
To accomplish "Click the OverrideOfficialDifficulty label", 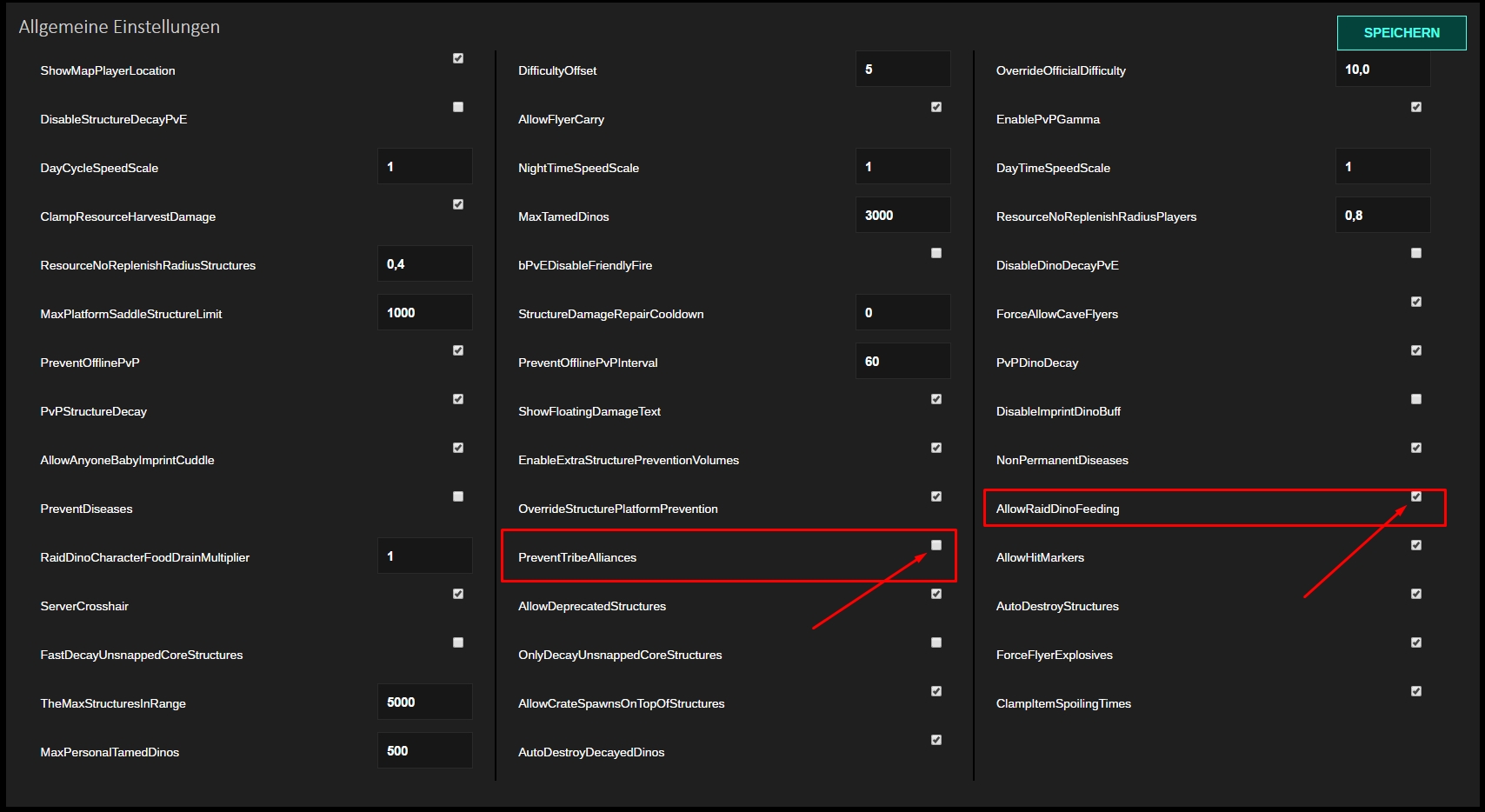I will pos(1061,70).
